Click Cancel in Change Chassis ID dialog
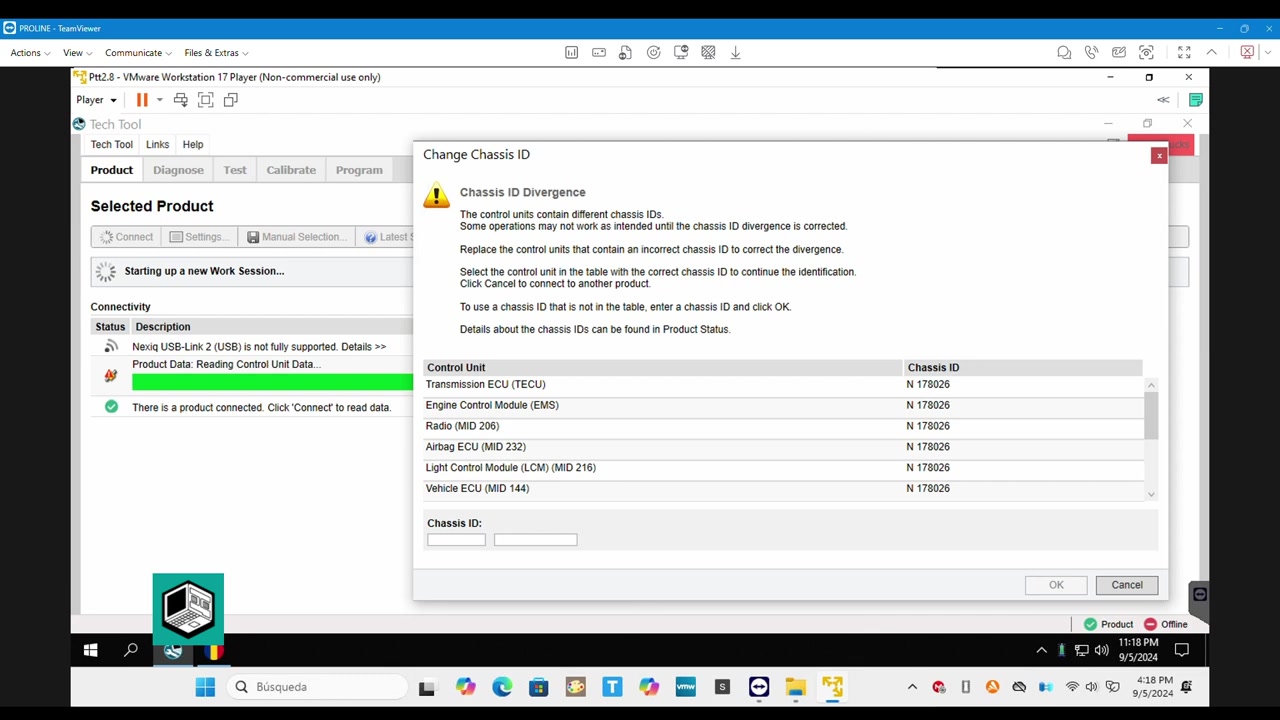1280x720 pixels. 1126,585
